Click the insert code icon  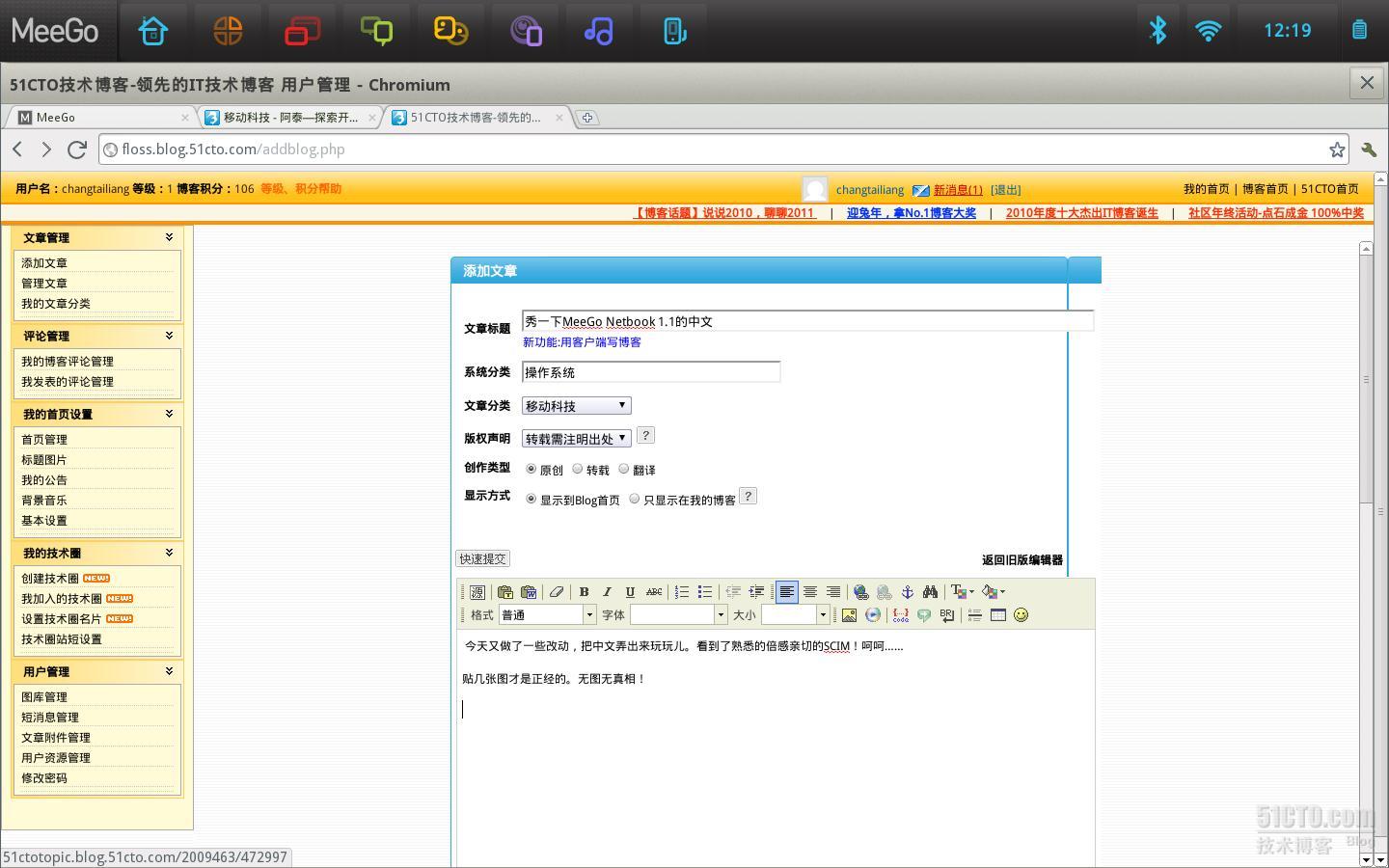[x=900, y=615]
